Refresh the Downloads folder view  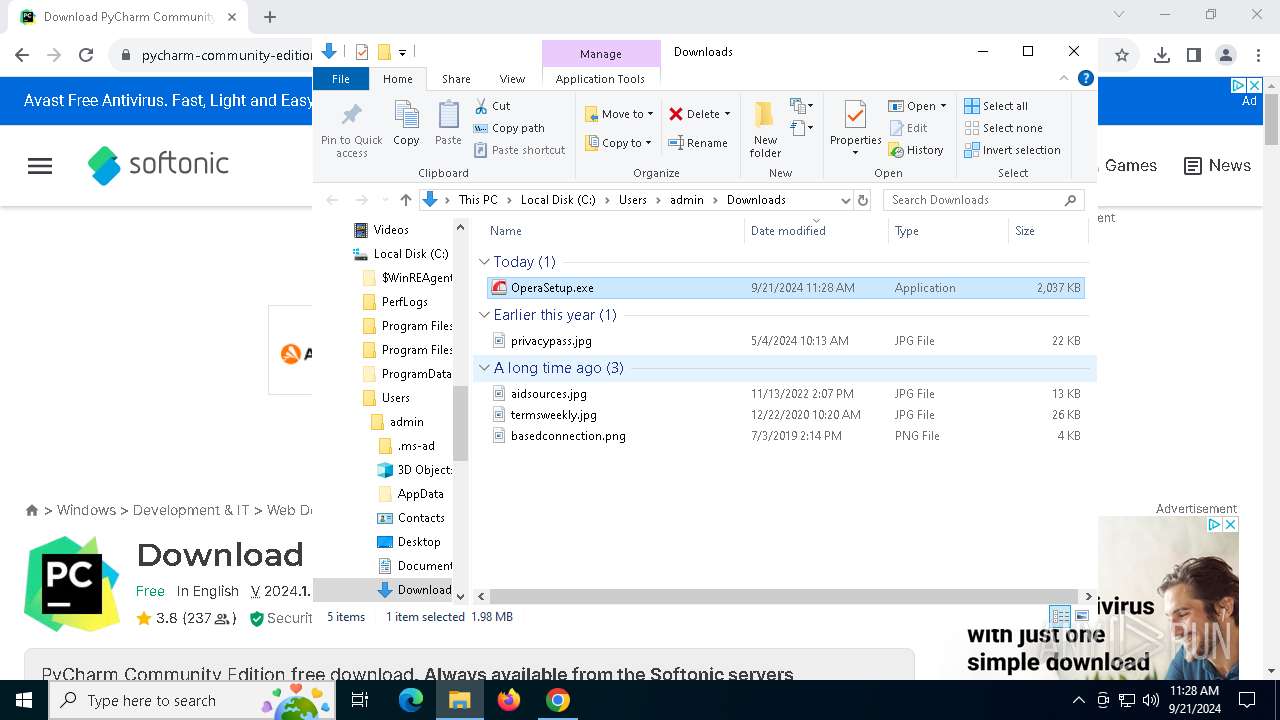pyautogui.click(x=863, y=200)
